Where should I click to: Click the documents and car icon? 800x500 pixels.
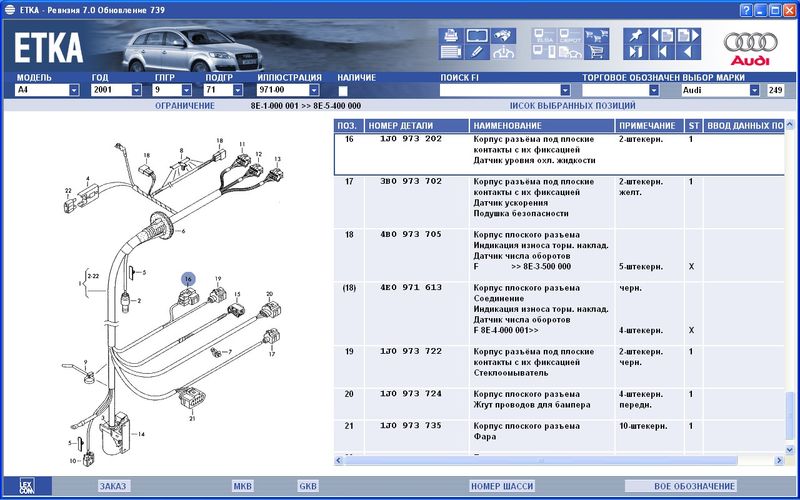[570, 52]
